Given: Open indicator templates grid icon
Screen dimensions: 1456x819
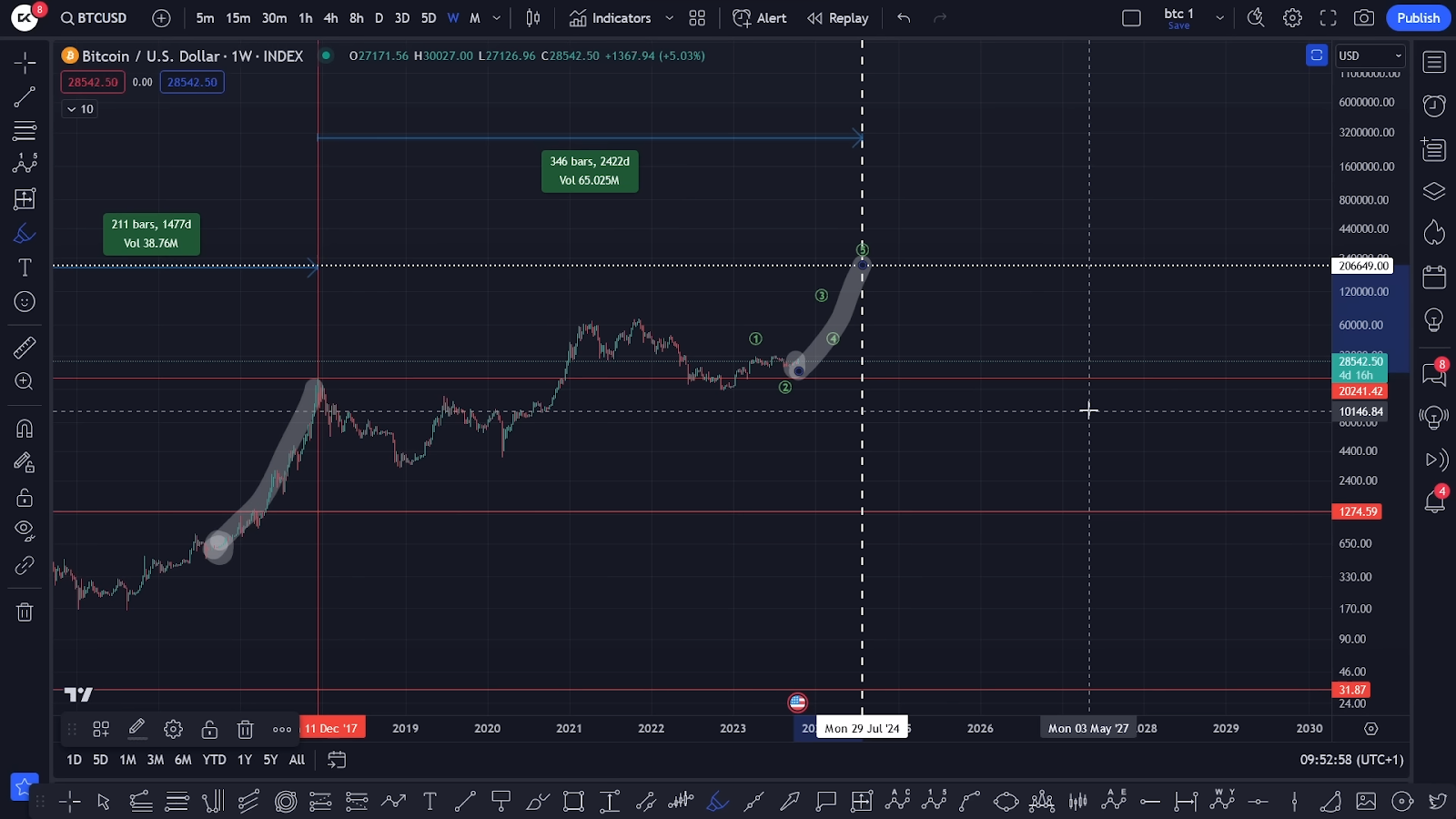Looking at the screenshot, I should point(697,18).
